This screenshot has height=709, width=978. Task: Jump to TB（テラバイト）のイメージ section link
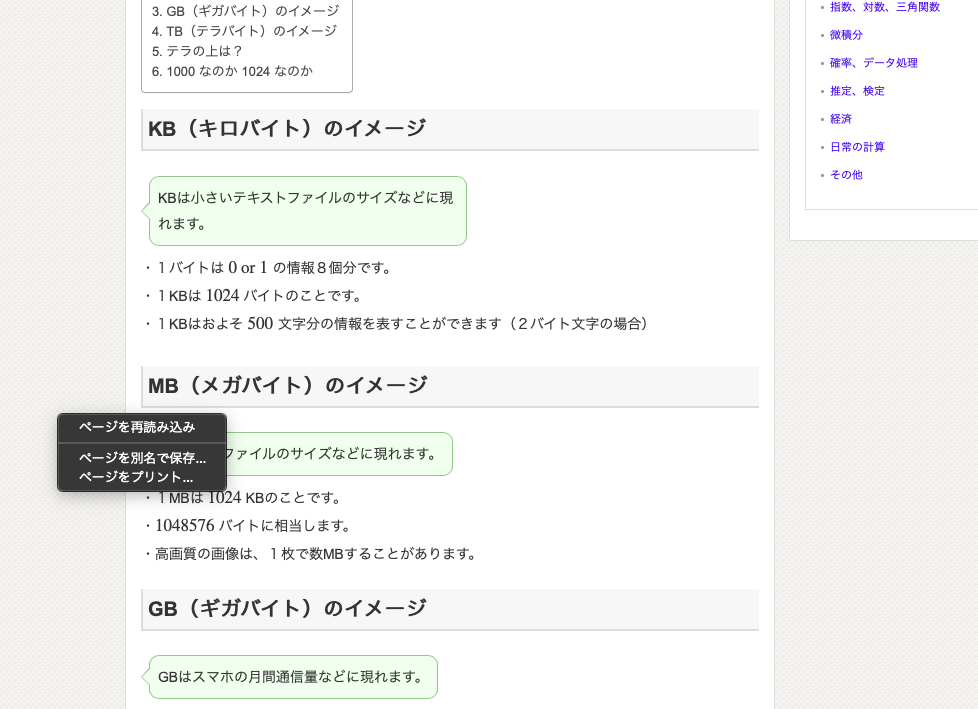tap(244, 31)
